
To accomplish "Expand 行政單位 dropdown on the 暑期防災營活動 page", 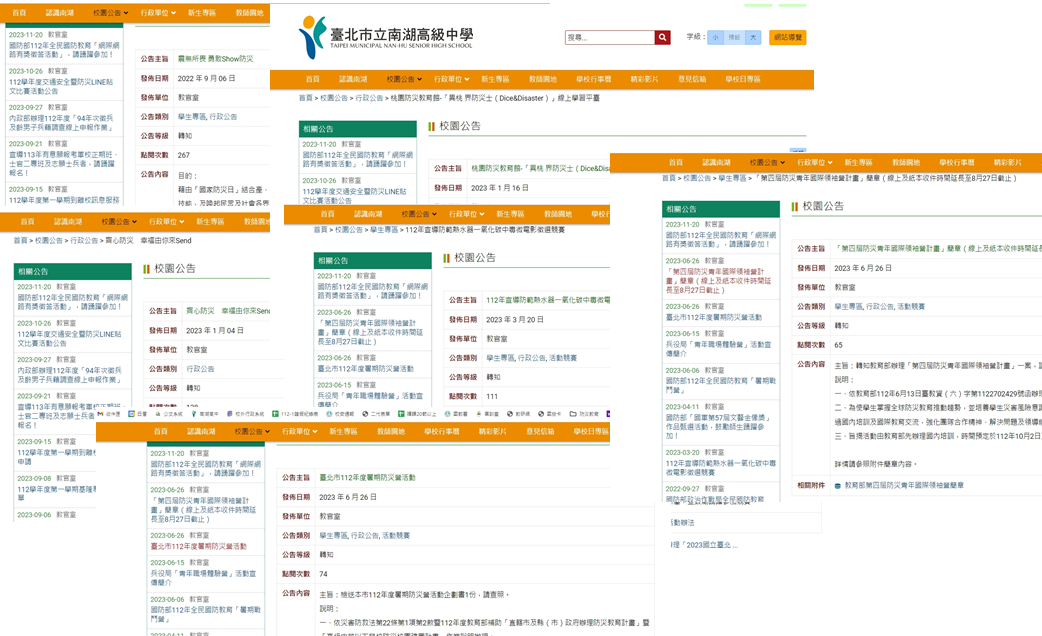I will click(299, 431).
